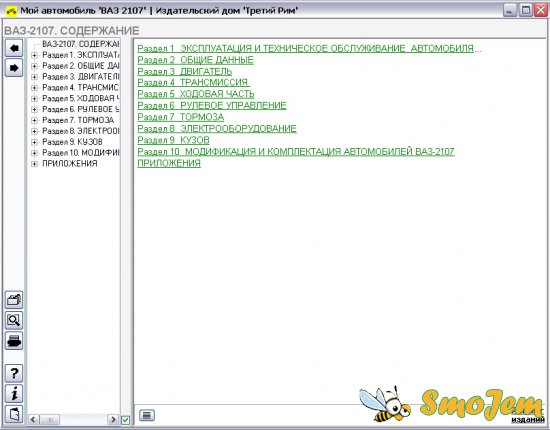Click the yellow car icon in title bar
This screenshot has width=550, height=430.
coord(12,11)
